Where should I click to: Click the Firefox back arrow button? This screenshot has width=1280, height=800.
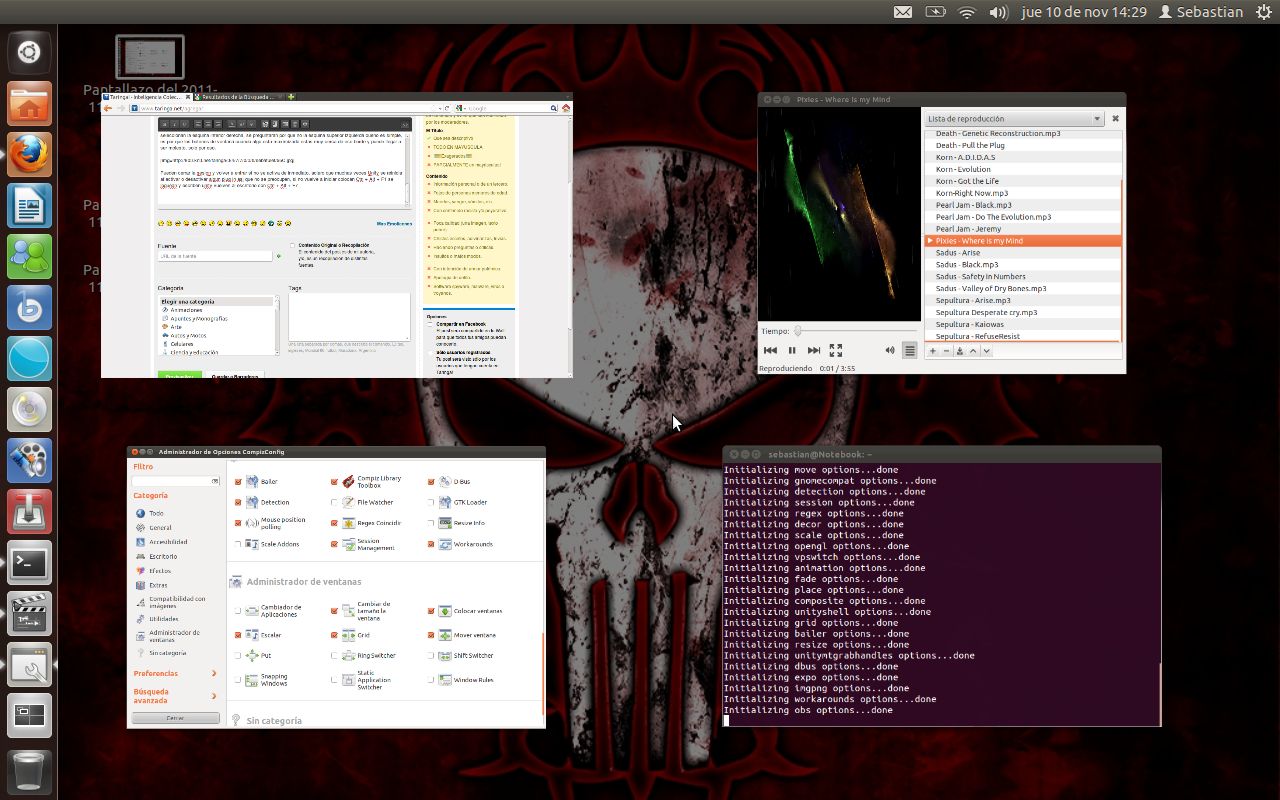[109, 108]
